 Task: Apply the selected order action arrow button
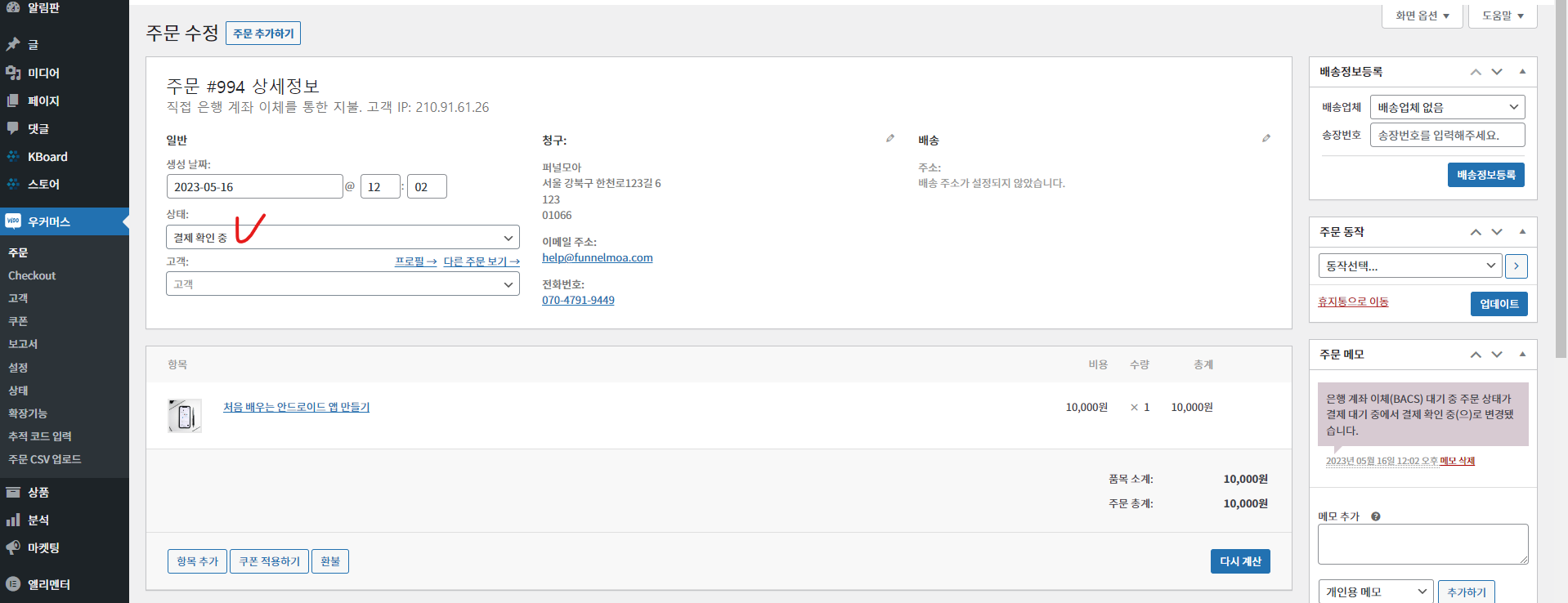(x=1516, y=266)
